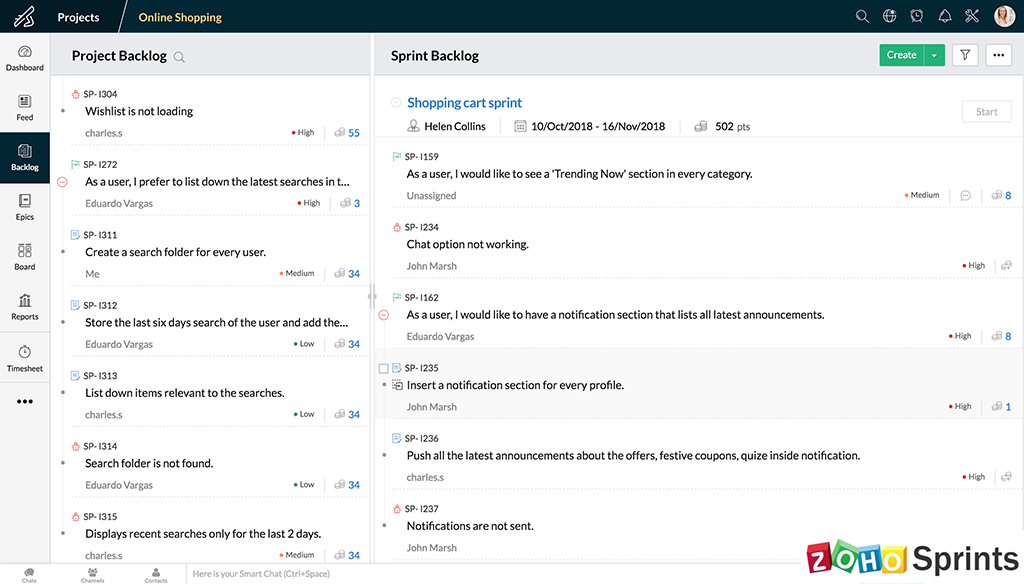The width and height of the screenshot is (1024, 584).
Task: Collapse subitems of SP-I272 story
Action: pyautogui.click(x=62, y=182)
